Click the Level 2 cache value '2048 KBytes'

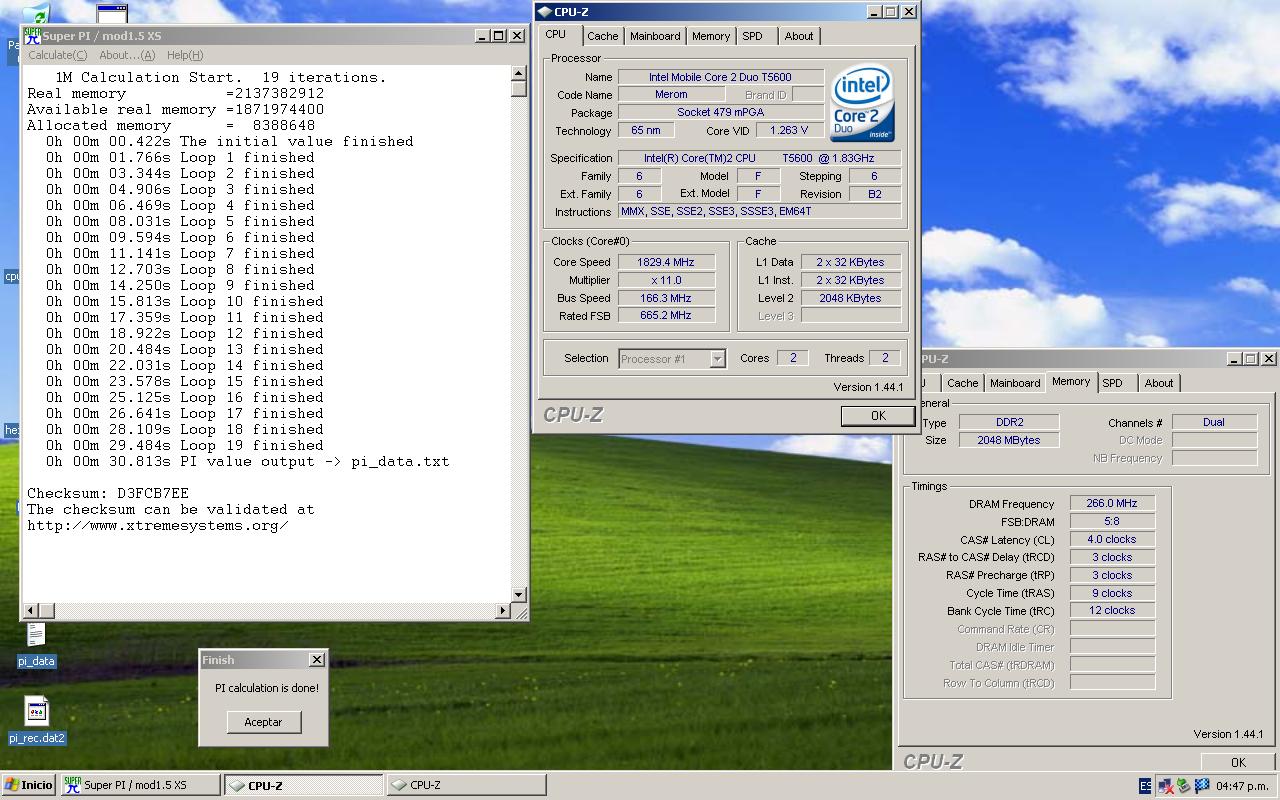(x=849, y=298)
